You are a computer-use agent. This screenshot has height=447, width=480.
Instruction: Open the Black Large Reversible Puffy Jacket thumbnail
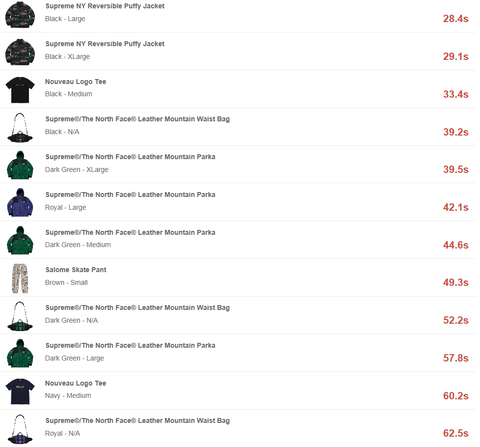pyautogui.click(x=20, y=15)
